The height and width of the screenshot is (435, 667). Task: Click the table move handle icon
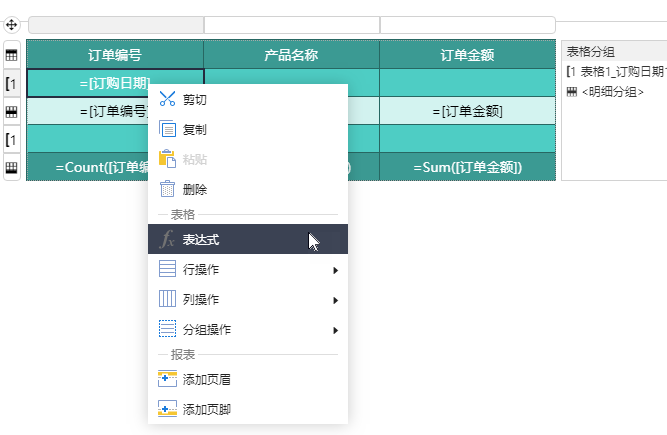click(x=12, y=24)
